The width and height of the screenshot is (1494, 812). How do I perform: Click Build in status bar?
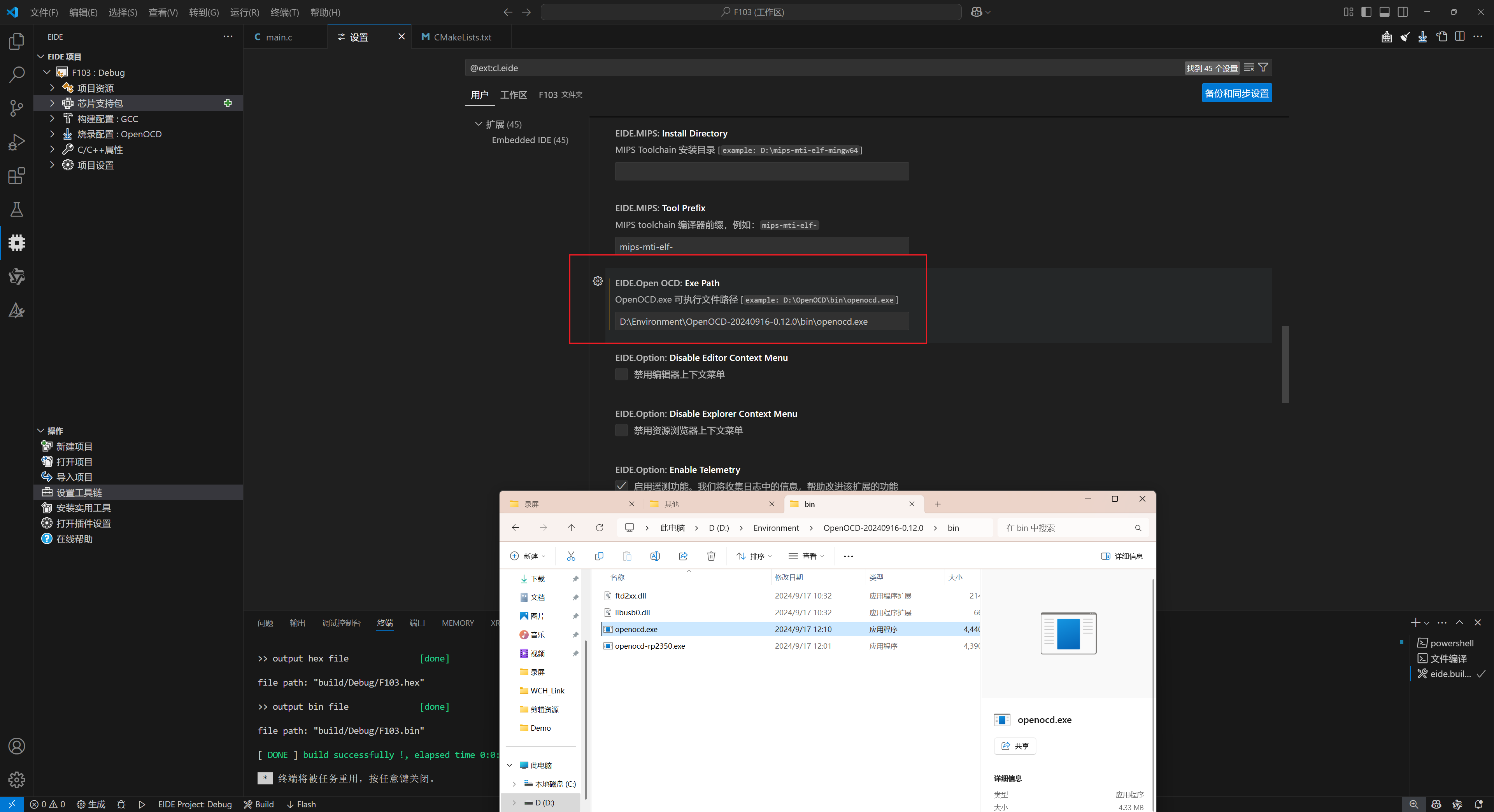point(259,805)
